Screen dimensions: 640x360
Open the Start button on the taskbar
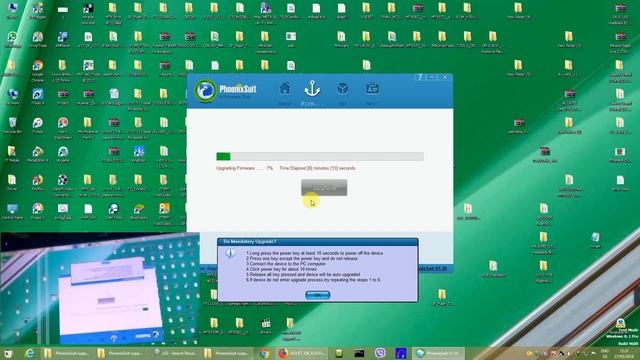(x=8, y=353)
